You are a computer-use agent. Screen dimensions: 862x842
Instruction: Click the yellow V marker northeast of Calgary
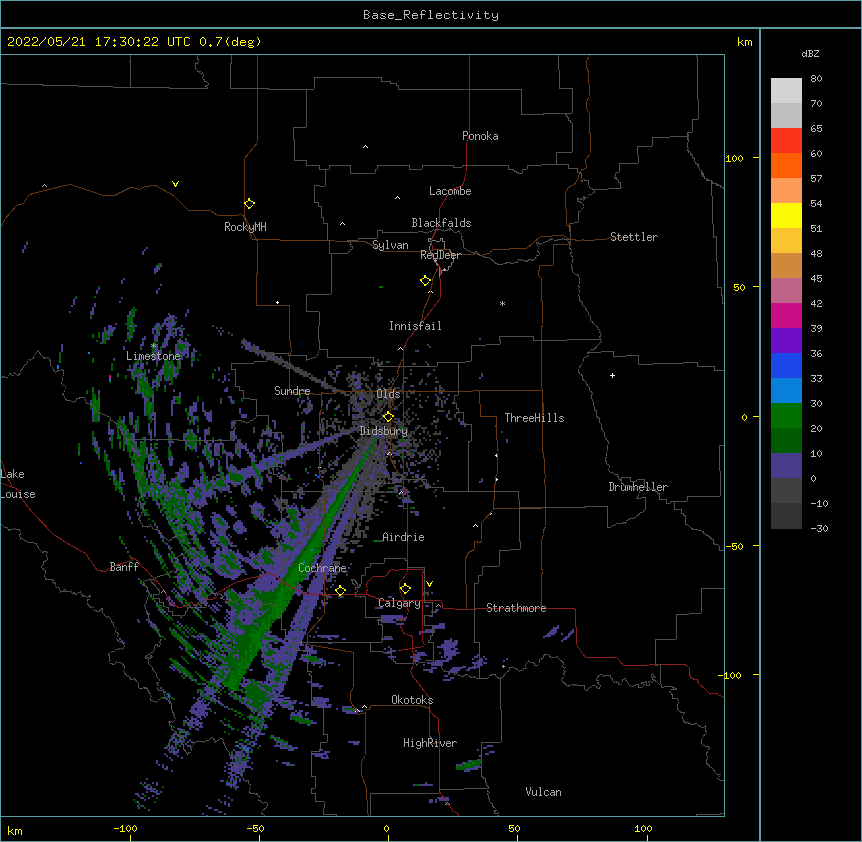tap(429, 584)
